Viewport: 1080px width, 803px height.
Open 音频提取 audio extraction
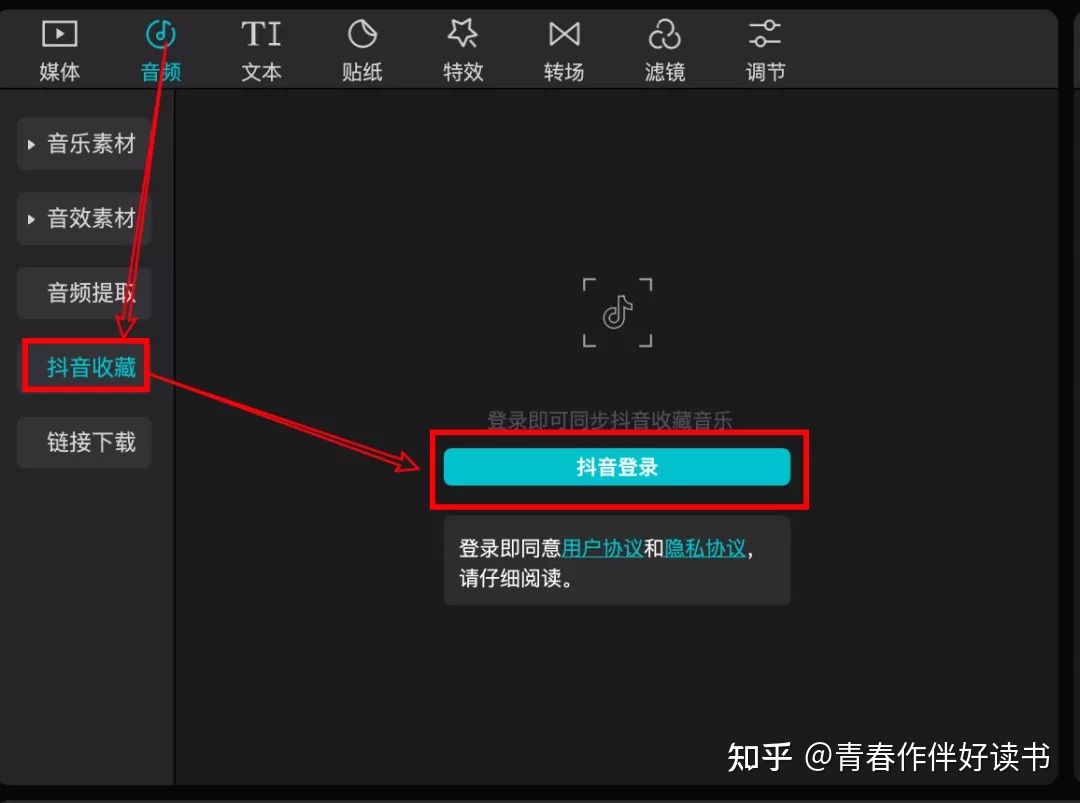coord(84,293)
